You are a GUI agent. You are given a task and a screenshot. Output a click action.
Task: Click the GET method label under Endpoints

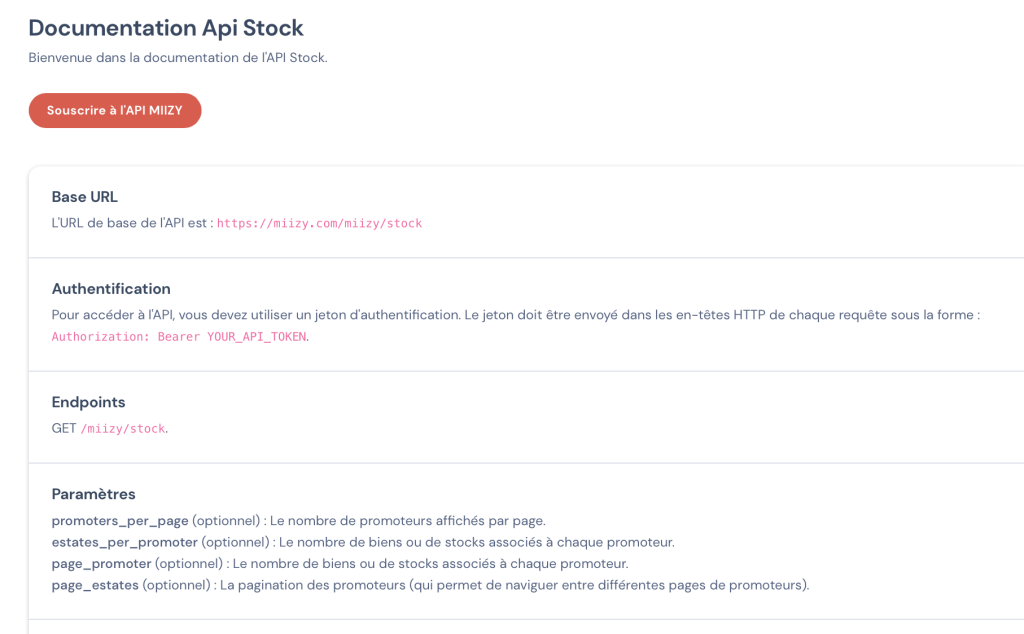click(x=64, y=429)
